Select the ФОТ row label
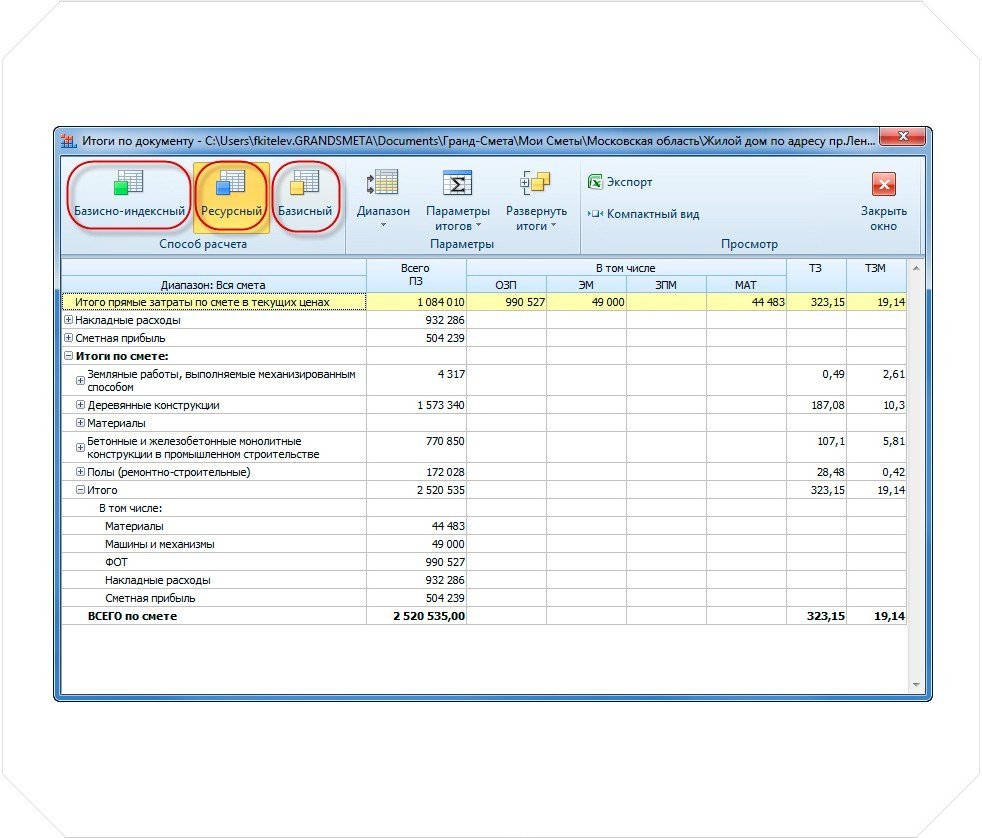 click(x=116, y=562)
